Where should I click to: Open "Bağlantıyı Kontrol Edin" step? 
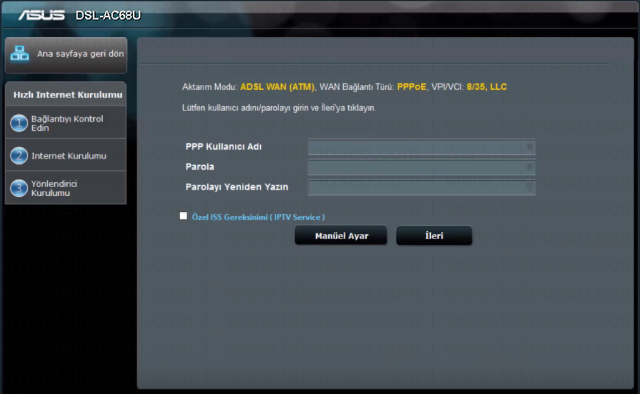66,123
